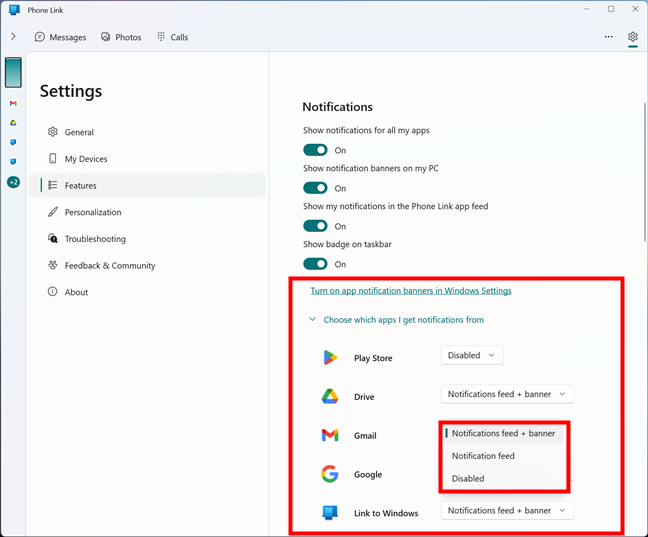Toggle Show badge on taskbar
The image size is (648, 537).
click(315, 264)
